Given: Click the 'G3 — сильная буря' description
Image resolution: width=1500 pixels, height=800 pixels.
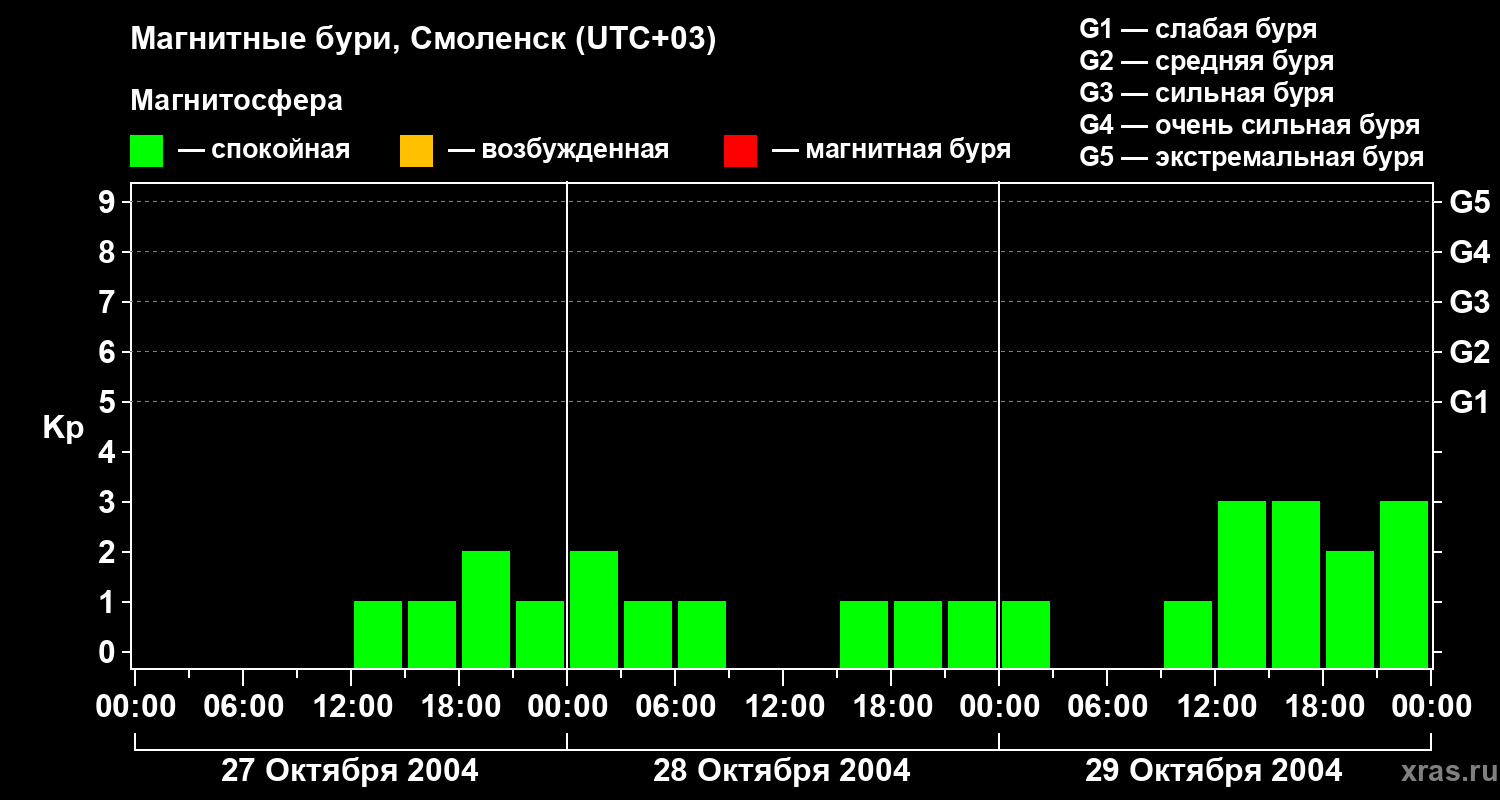Looking at the screenshot, I should point(1206,93).
